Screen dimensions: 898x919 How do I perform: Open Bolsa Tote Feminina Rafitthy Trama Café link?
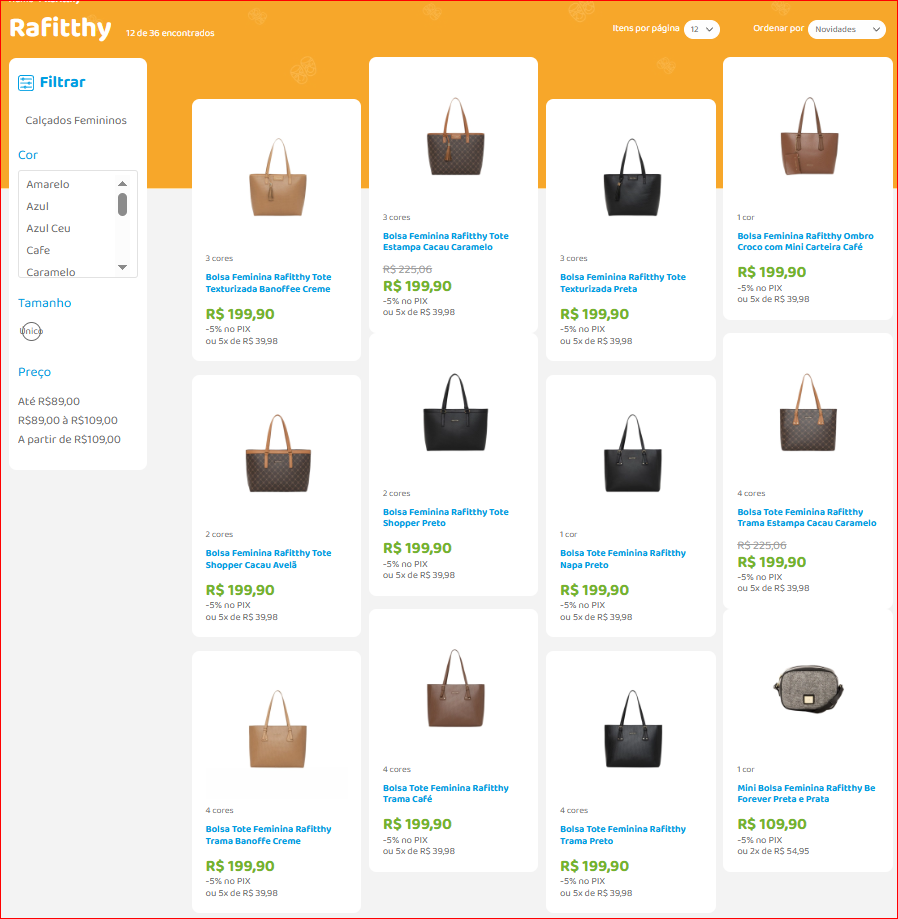[445, 794]
